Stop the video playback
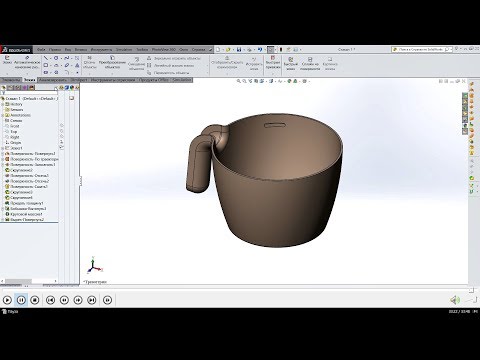Viewport: 480px width, 360px height. pyautogui.click(x=35, y=300)
